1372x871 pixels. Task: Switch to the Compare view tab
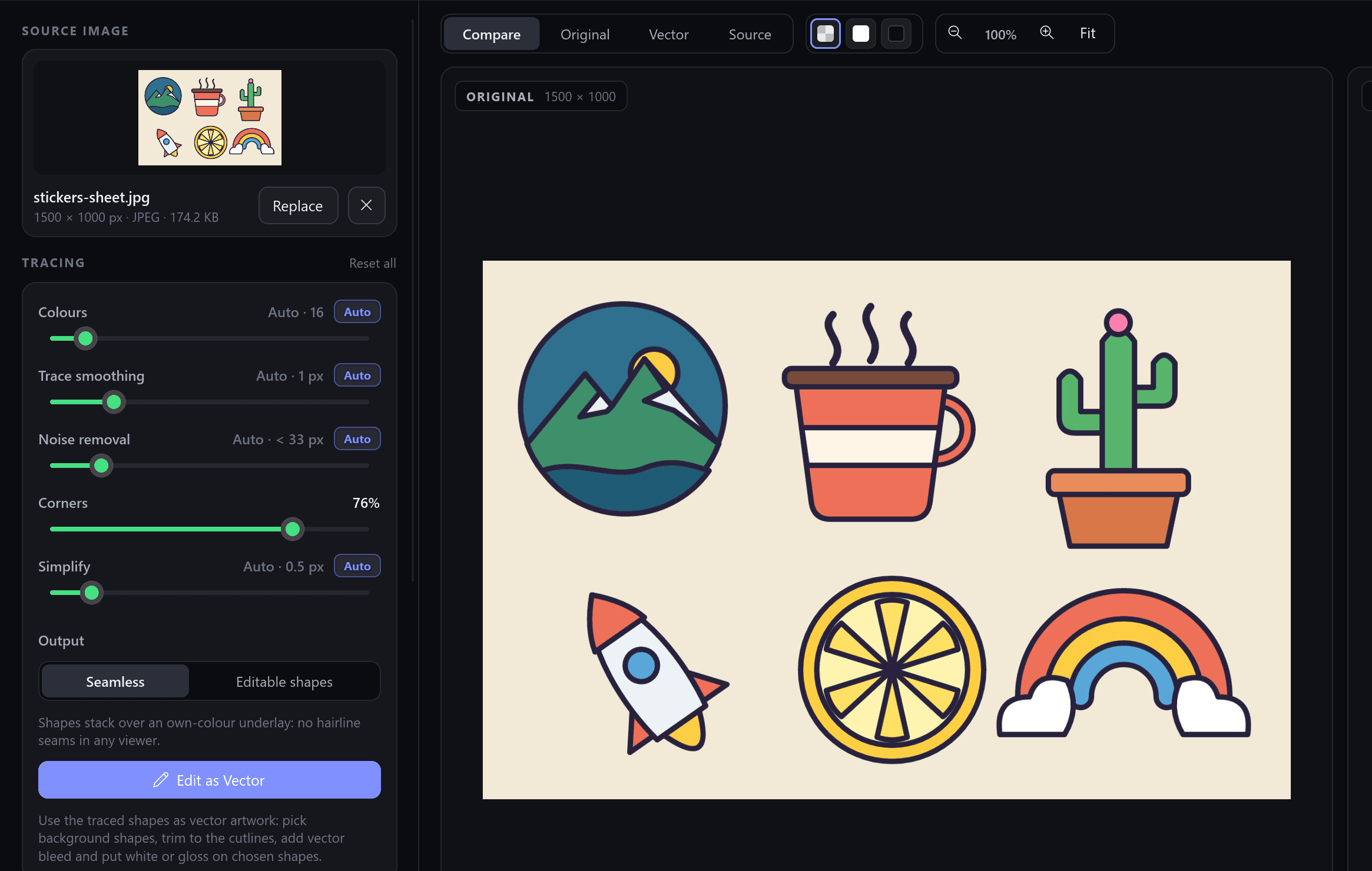click(491, 34)
